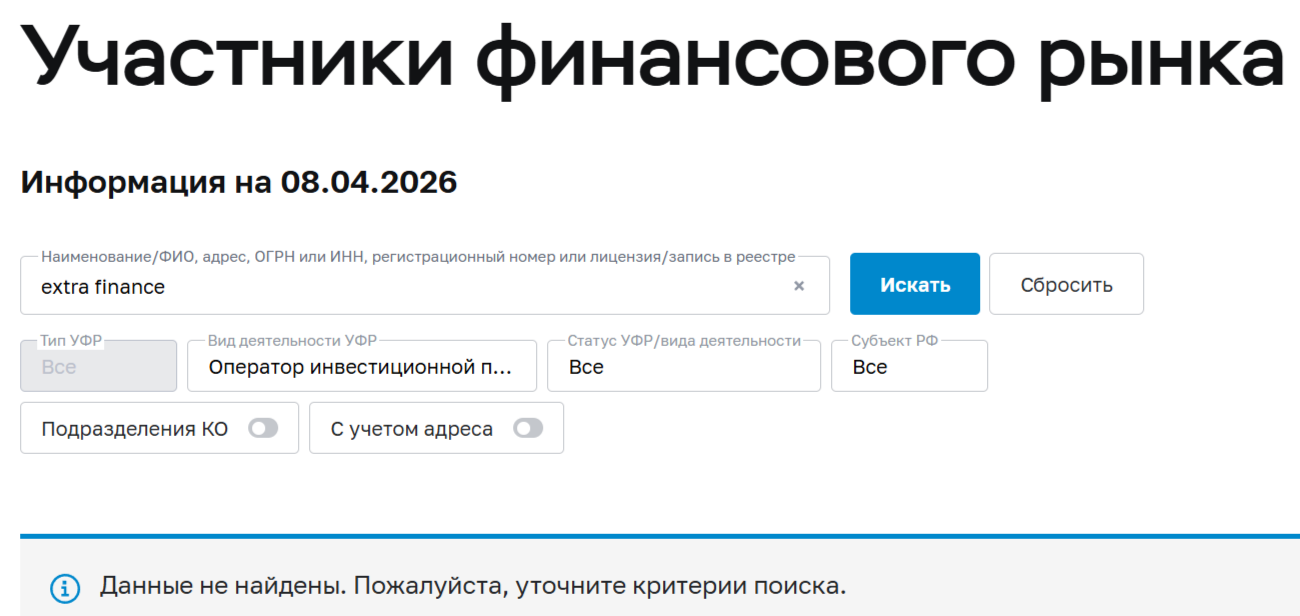Focus the search field containing 'extra finance'
The image size is (1300, 616).
400,287
